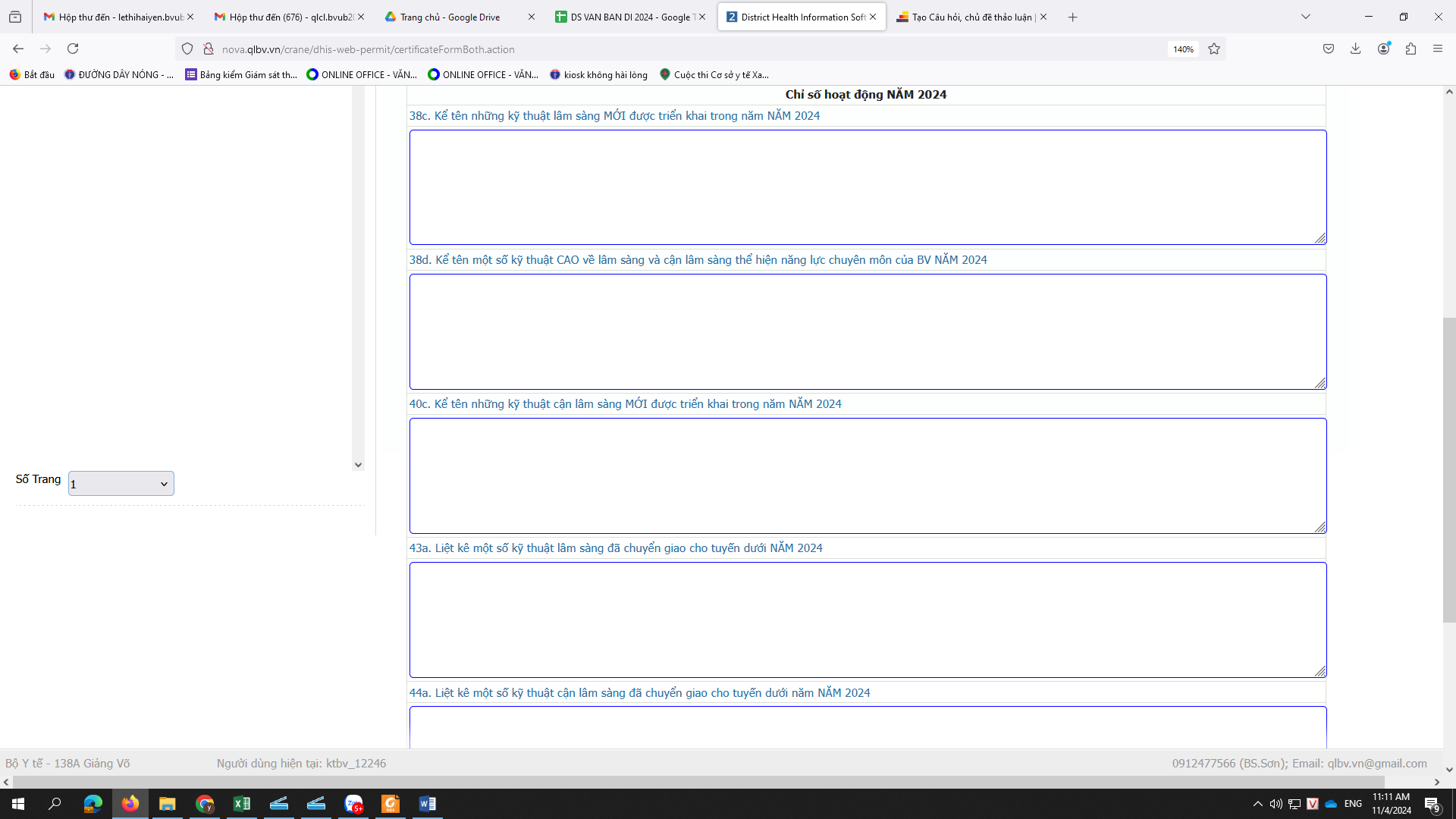Open the Firefox downloads panel

click(1355, 49)
